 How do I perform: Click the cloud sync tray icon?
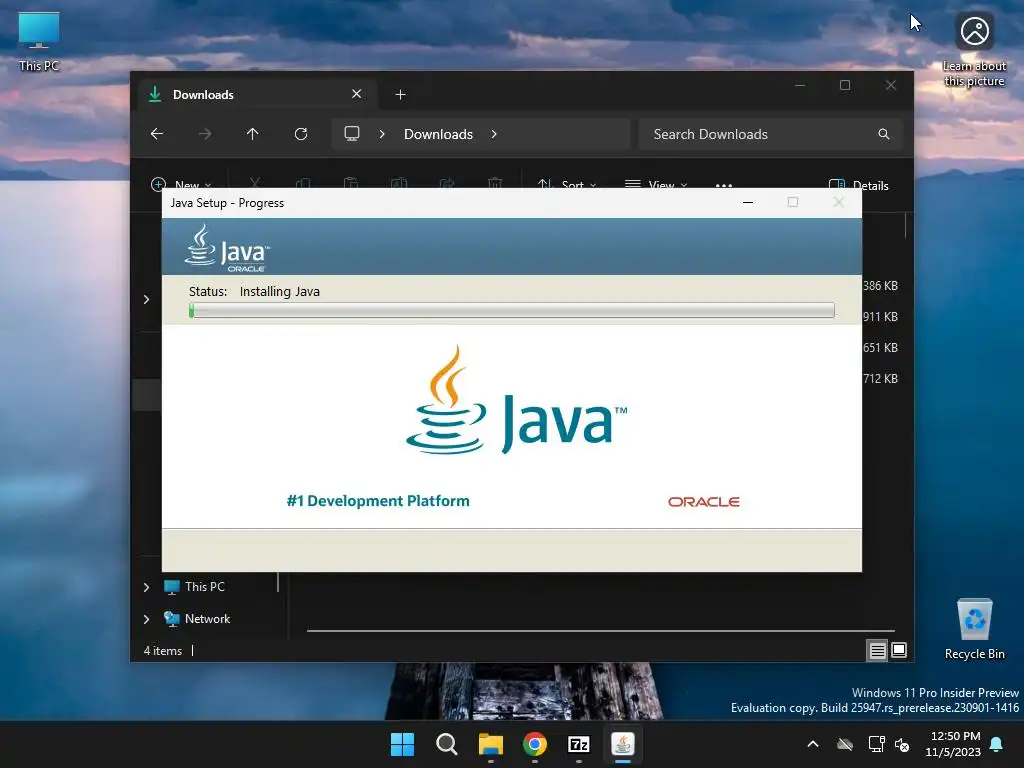coord(845,744)
